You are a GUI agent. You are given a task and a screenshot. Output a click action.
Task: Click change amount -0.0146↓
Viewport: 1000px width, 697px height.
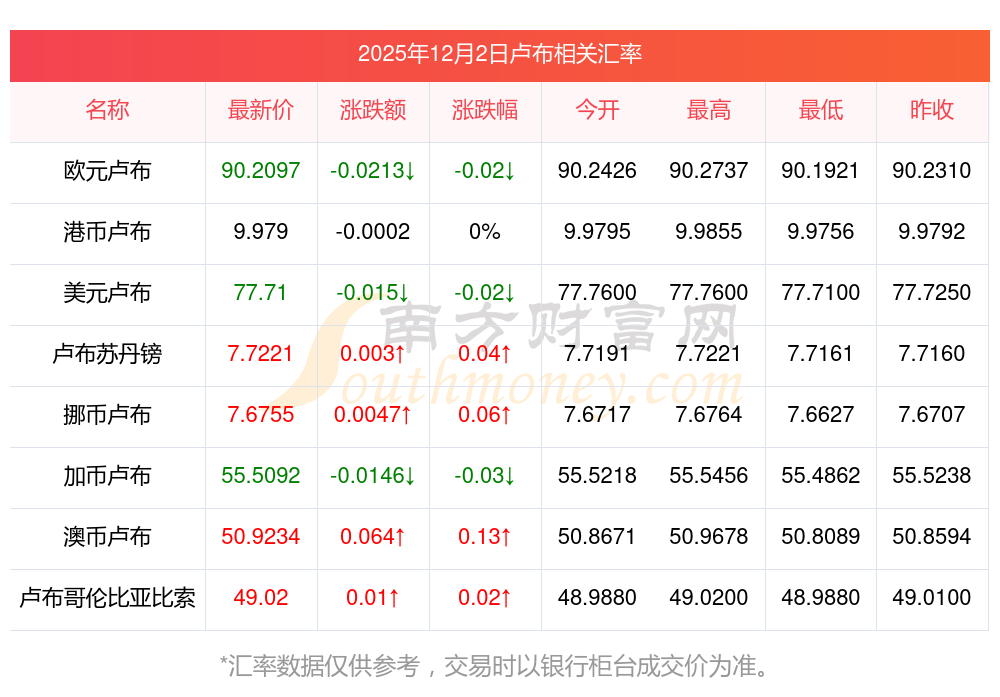(373, 476)
